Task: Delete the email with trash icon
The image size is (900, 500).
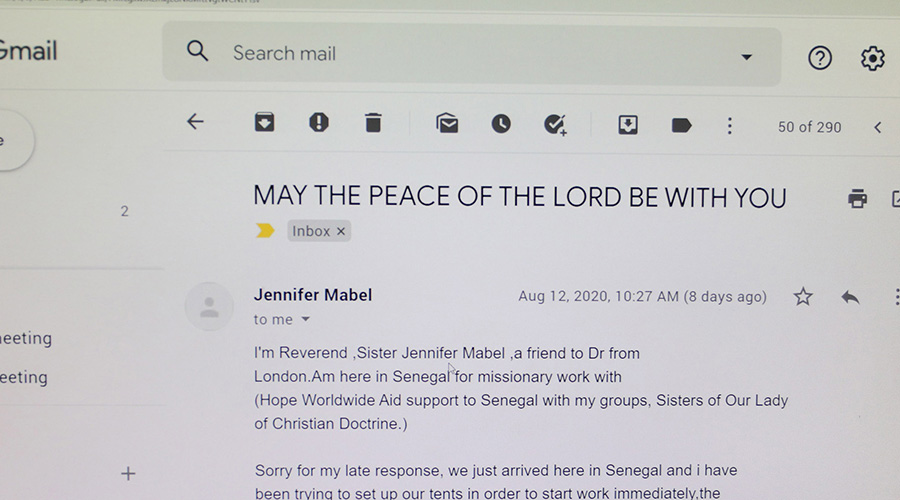Action: click(373, 123)
